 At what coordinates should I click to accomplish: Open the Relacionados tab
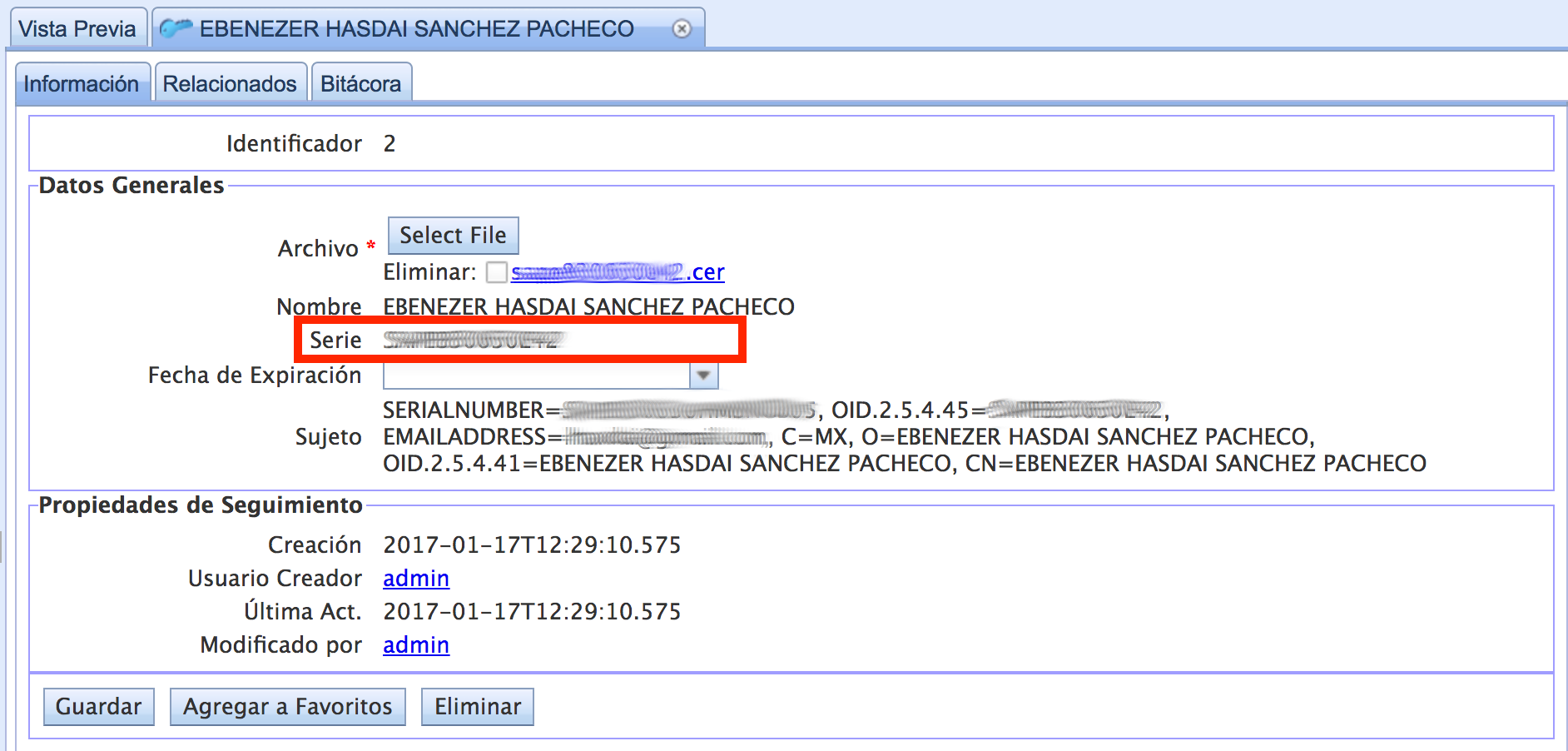click(230, 83)
